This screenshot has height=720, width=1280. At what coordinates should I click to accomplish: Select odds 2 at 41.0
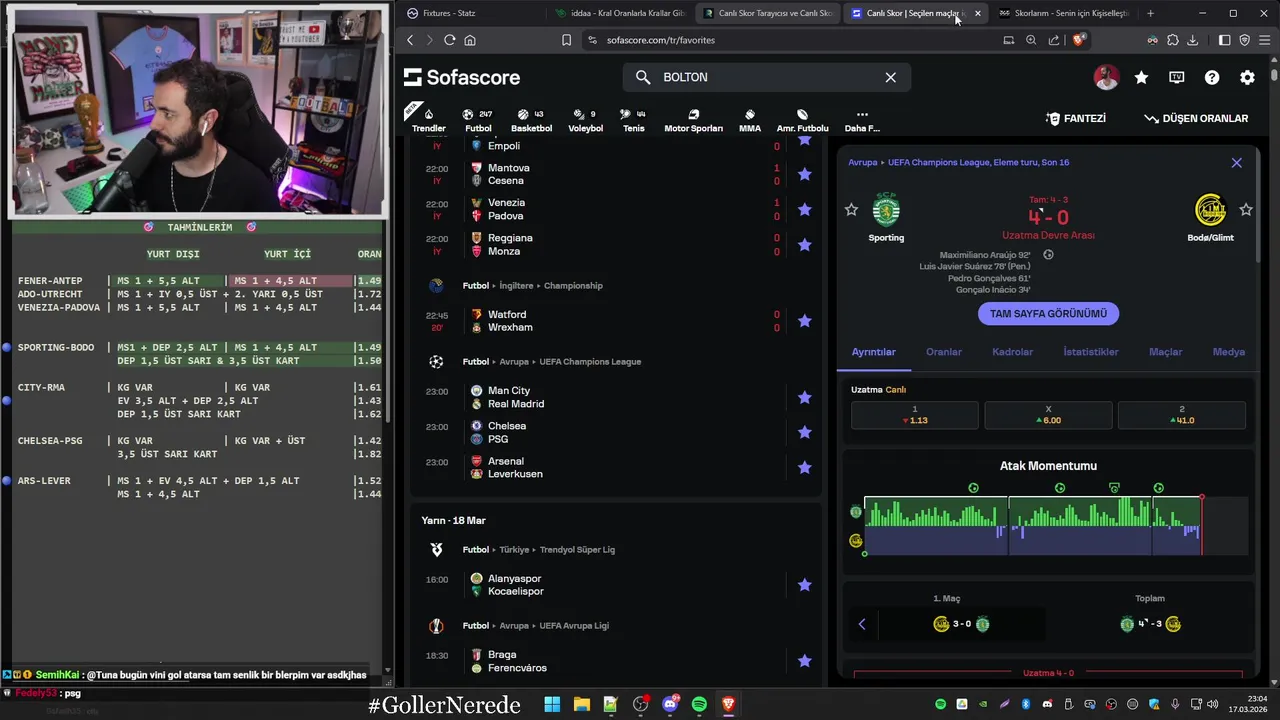1181,415
